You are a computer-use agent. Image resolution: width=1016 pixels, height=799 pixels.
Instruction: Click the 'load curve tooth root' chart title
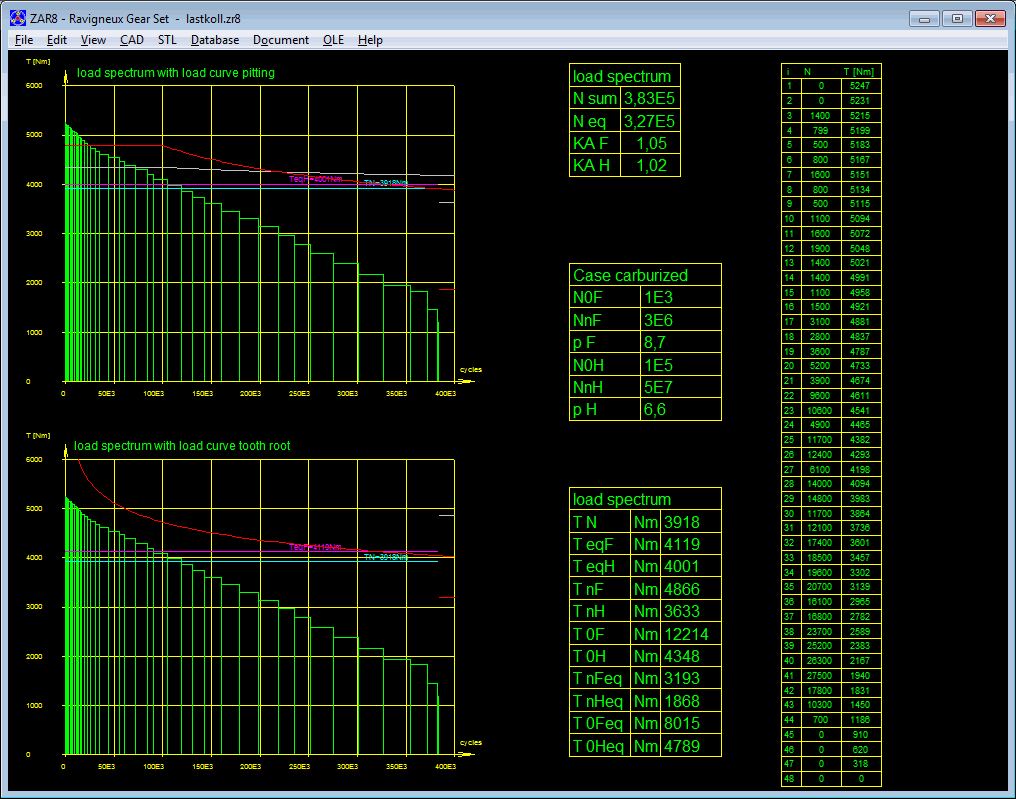point(182,446)
